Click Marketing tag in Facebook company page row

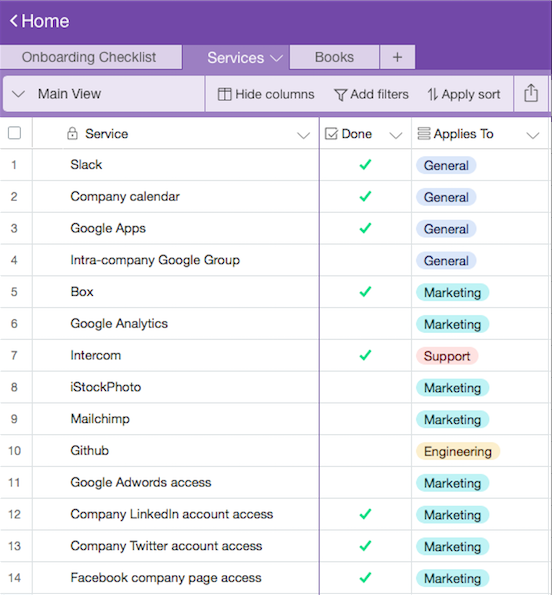[453, 578]
